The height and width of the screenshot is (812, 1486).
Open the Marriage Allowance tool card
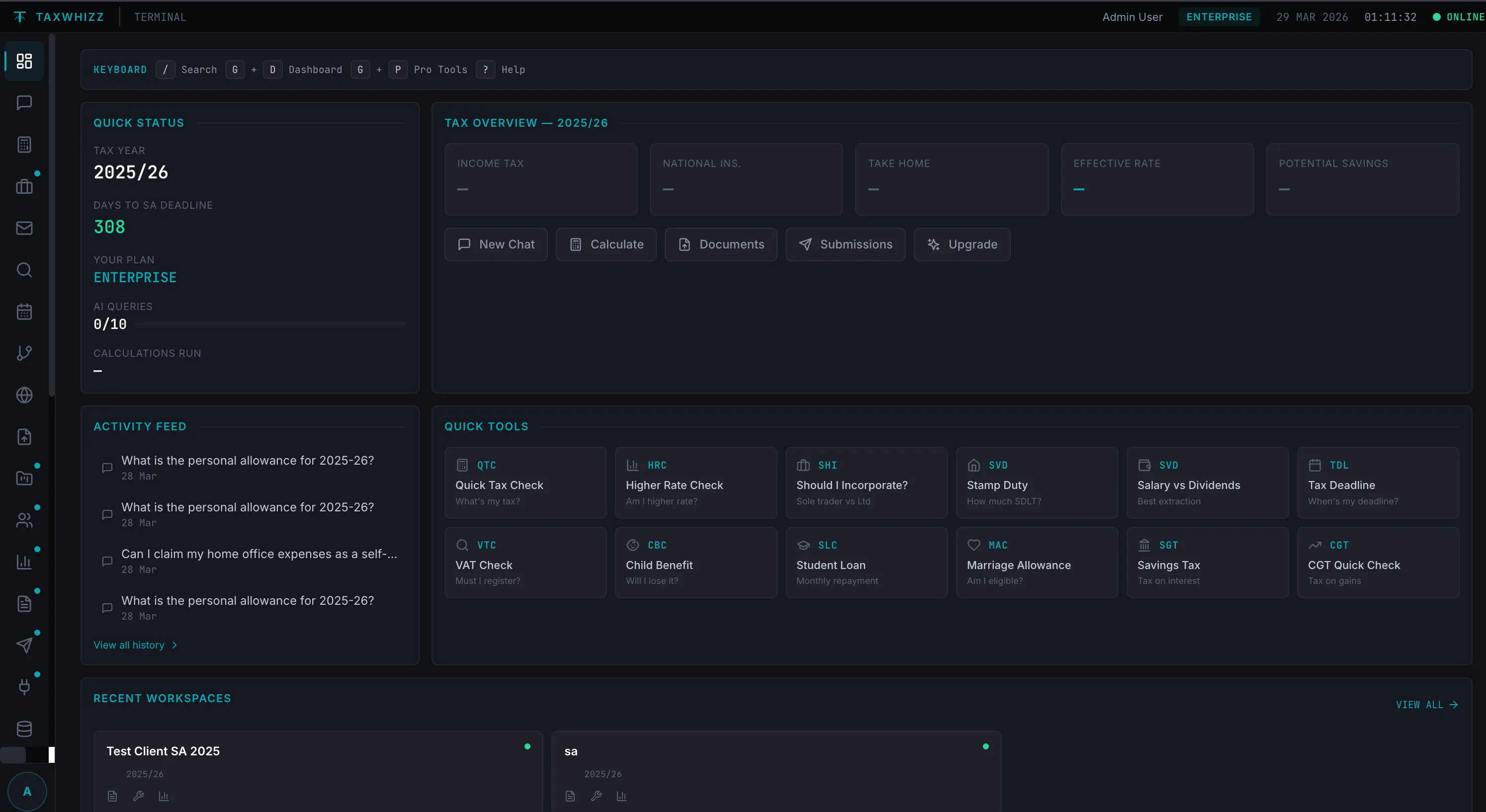coord(1037,562)
